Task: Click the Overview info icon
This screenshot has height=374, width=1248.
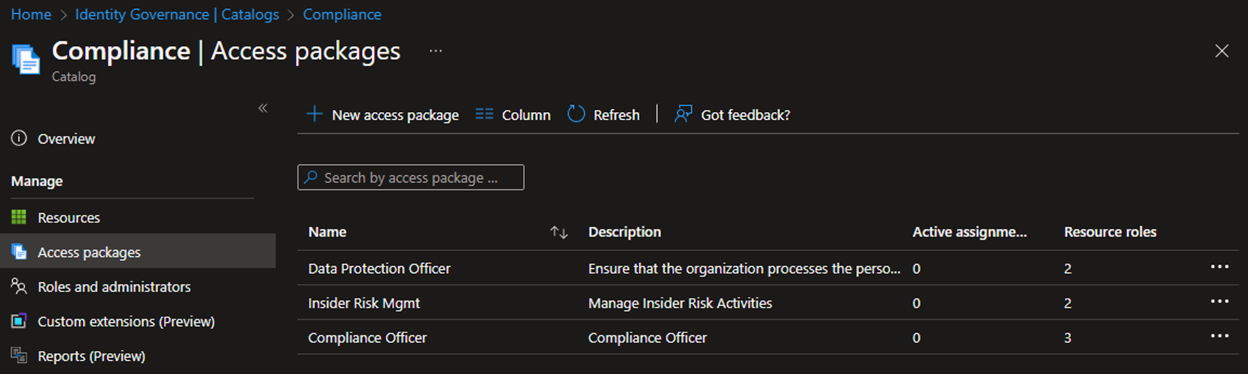Action: [18, 139]
